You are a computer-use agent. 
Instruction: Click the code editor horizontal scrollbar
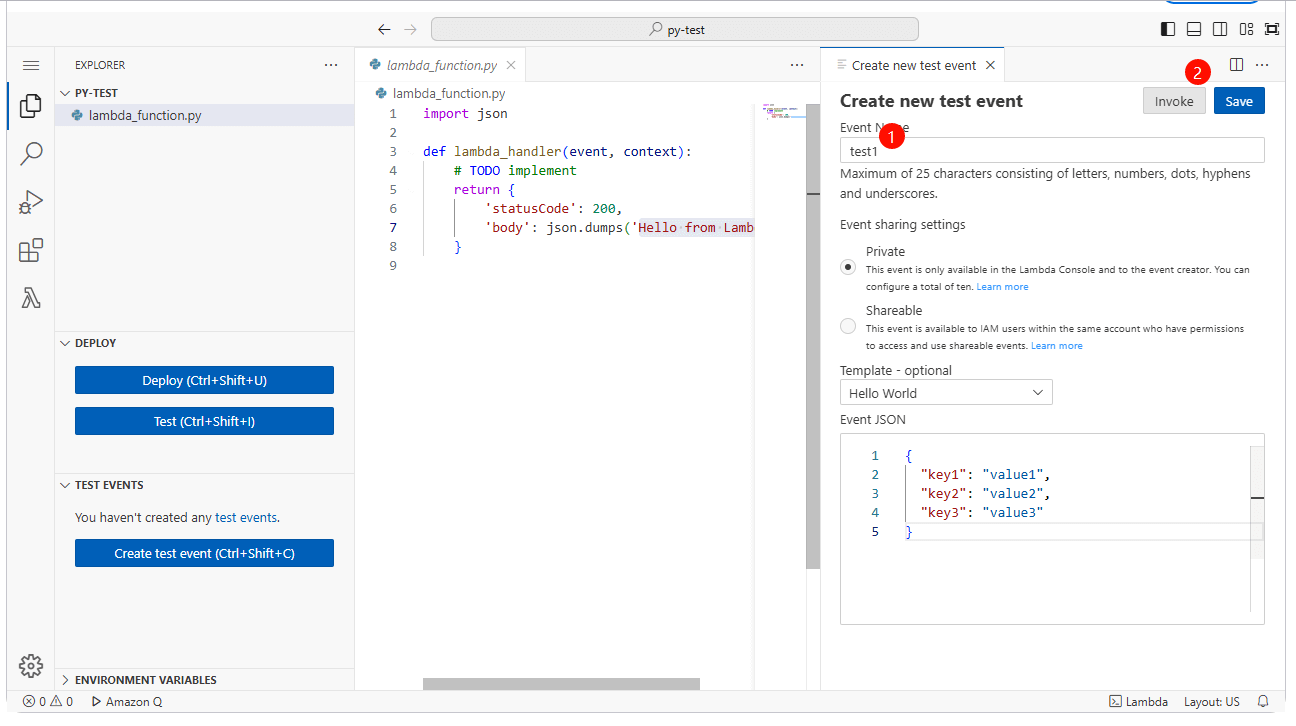[561, 684]
